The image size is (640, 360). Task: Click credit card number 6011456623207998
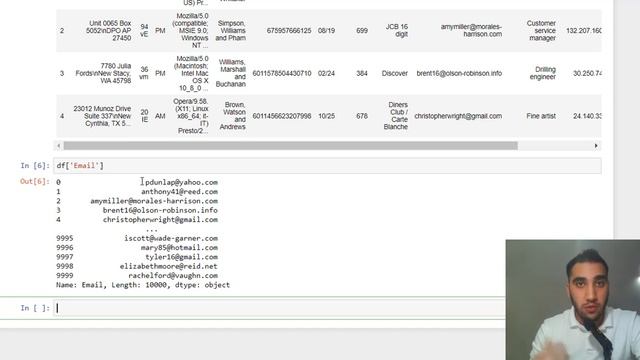point(282,116)
